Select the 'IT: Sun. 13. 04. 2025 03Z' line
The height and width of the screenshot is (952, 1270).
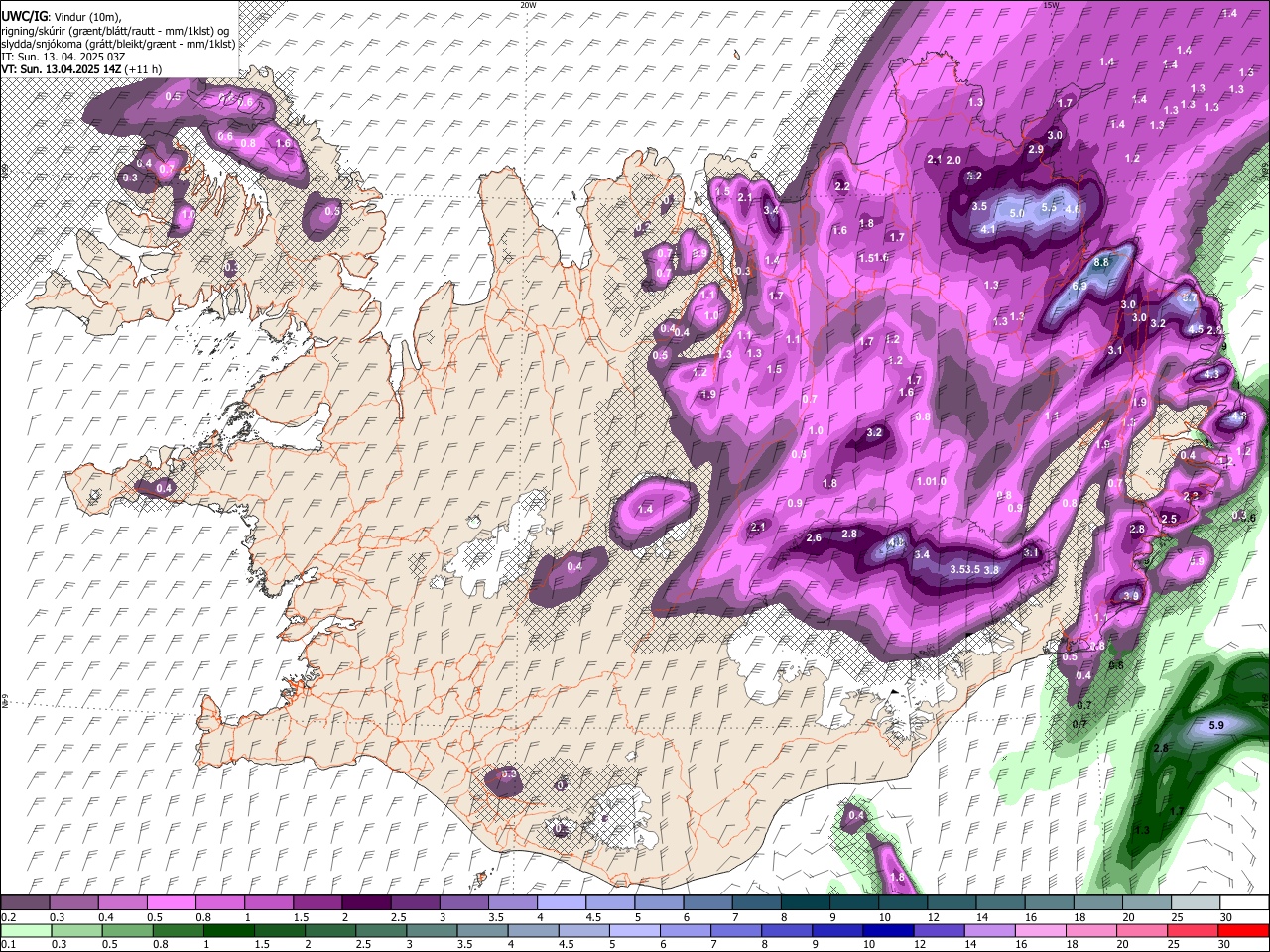tap(64, 57)
